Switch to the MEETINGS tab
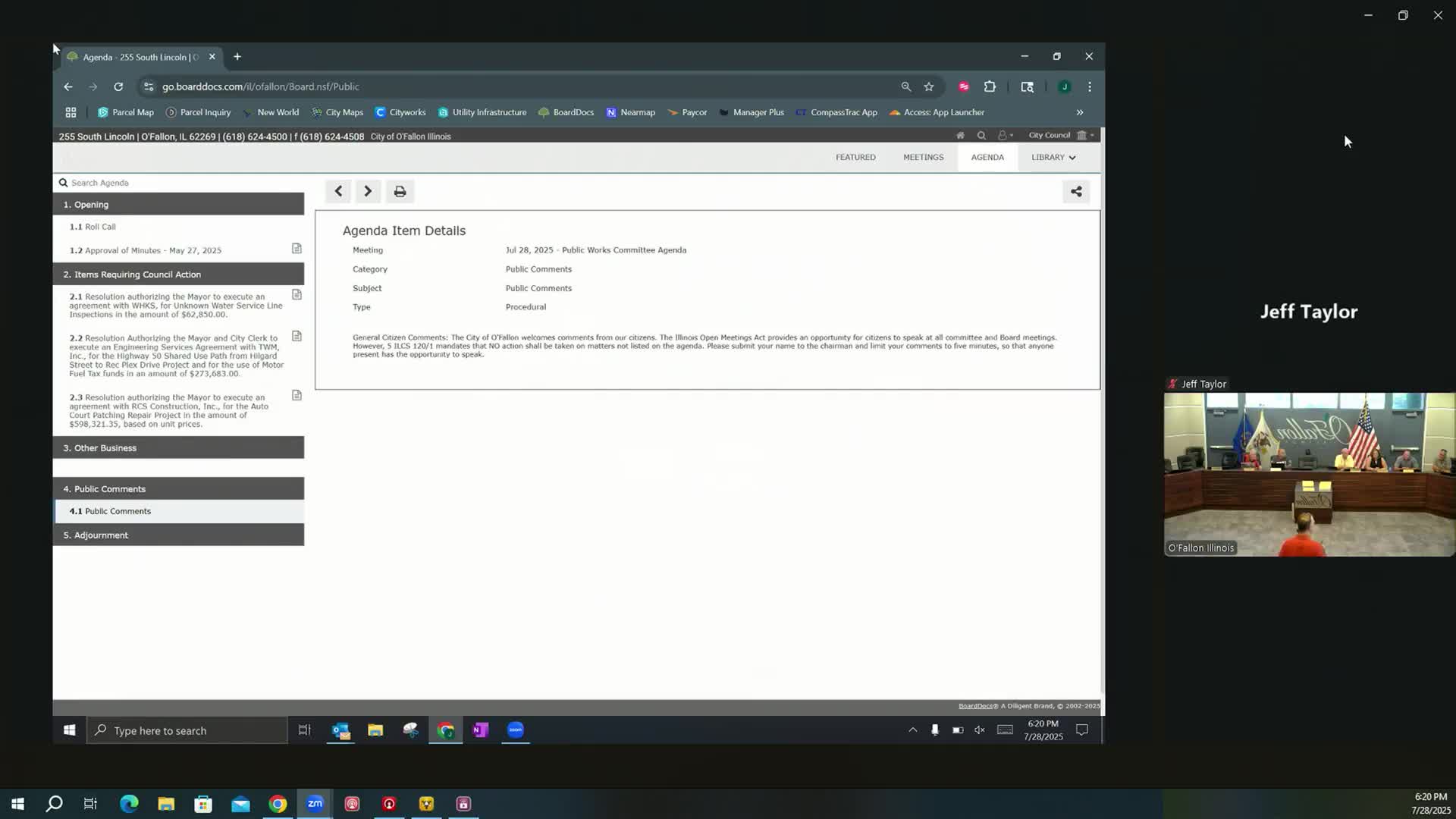 [x=923, y=158]
